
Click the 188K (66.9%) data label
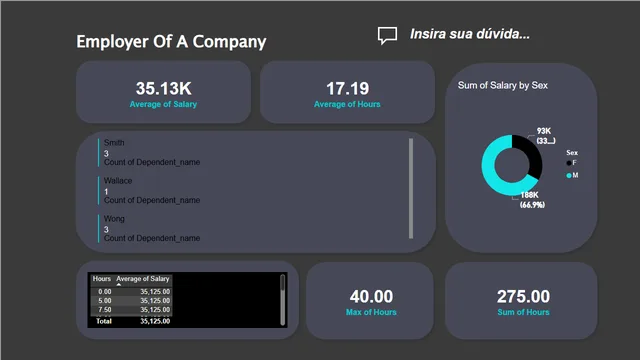point(532,200)
